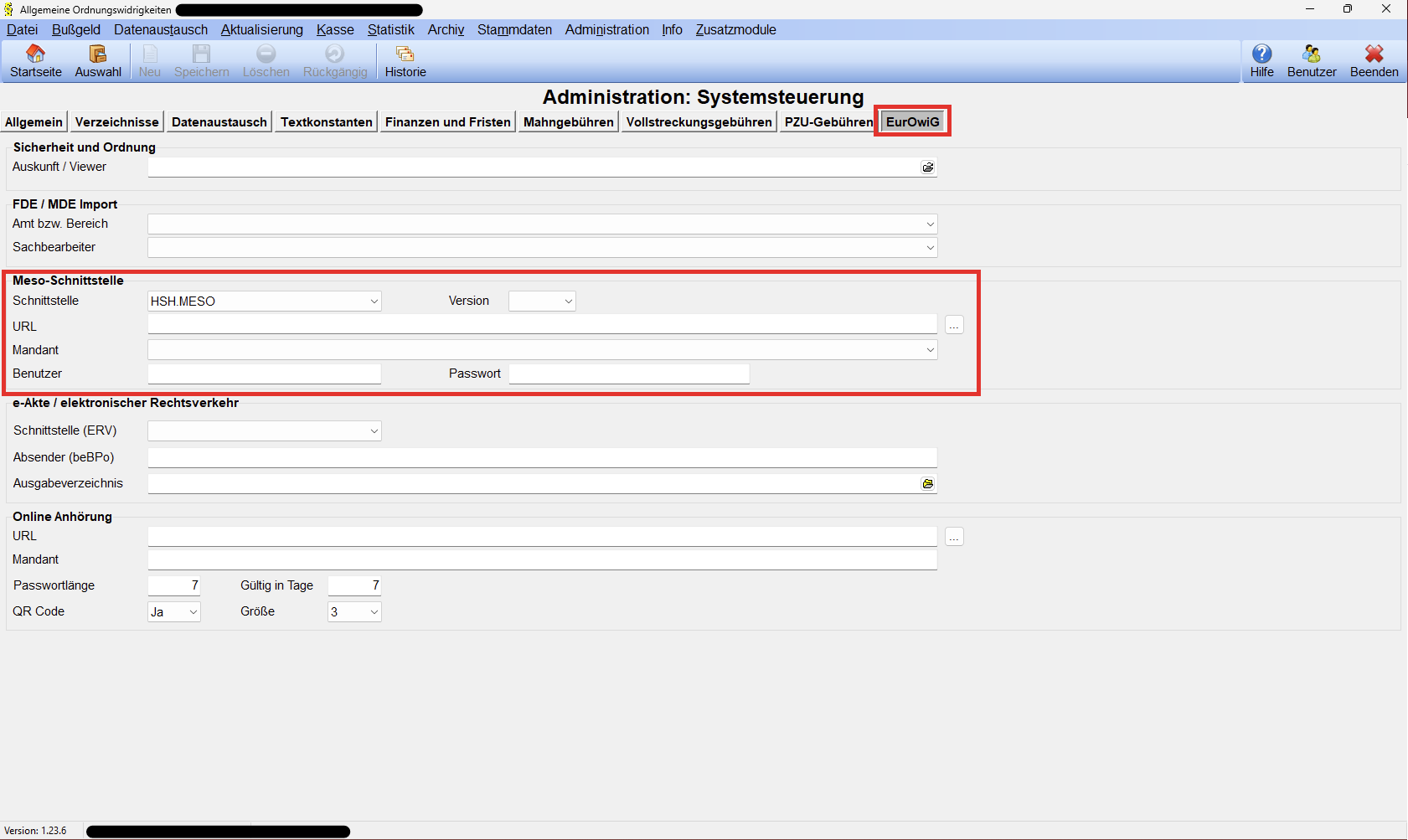
Task: Click ellipsis button beside Online Anhörung URL
Action: pyautogui.click(x=954, y=537)
